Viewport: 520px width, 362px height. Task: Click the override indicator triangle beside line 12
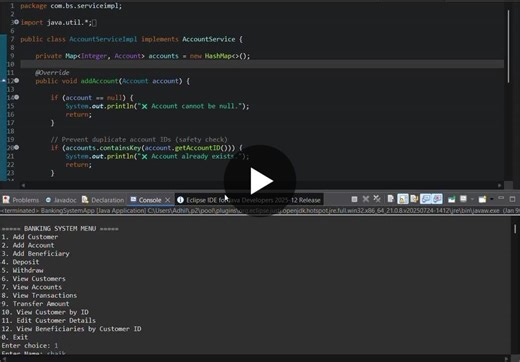(4, 80)
